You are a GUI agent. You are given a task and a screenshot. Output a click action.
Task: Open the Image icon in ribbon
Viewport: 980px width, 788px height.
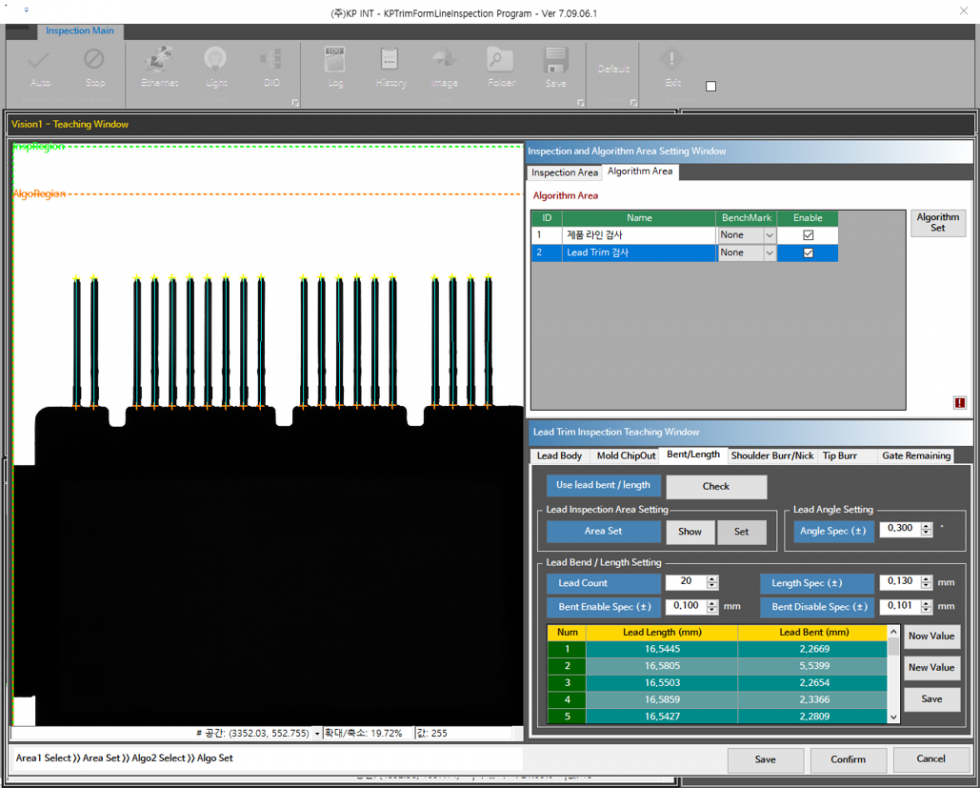[444, 60]
